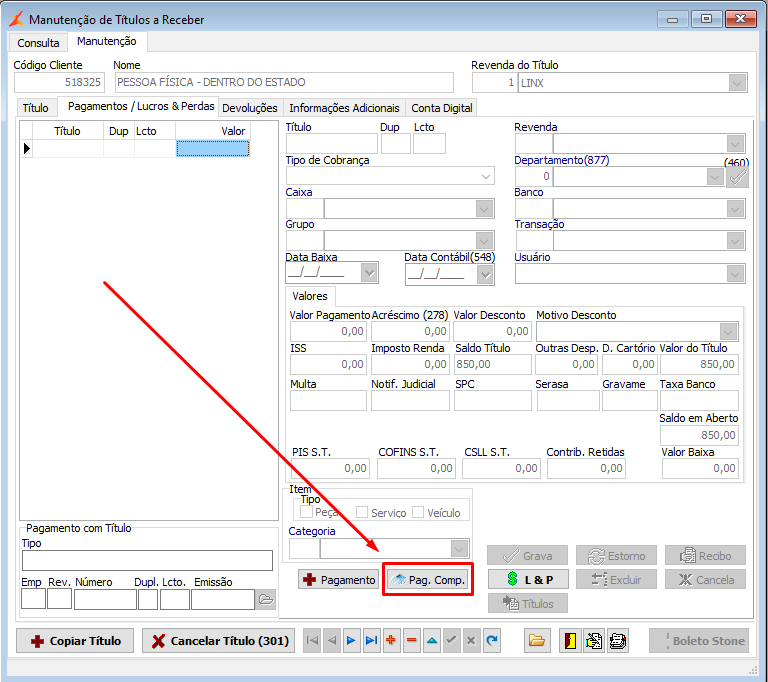Open the Título tab

pyautogui.click(x=36, y=108)
